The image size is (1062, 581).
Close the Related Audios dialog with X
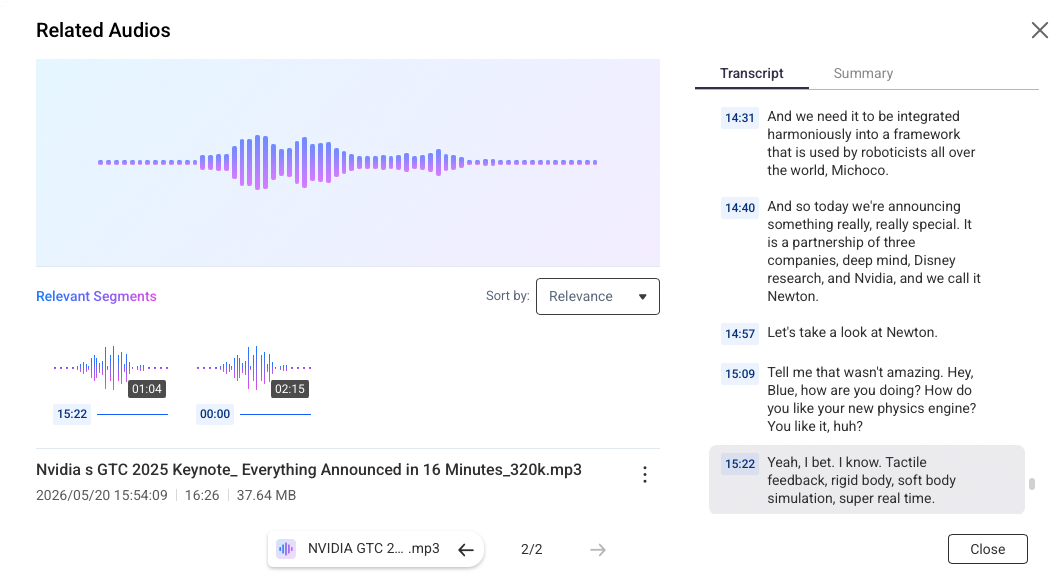[x=1040, y=30]
